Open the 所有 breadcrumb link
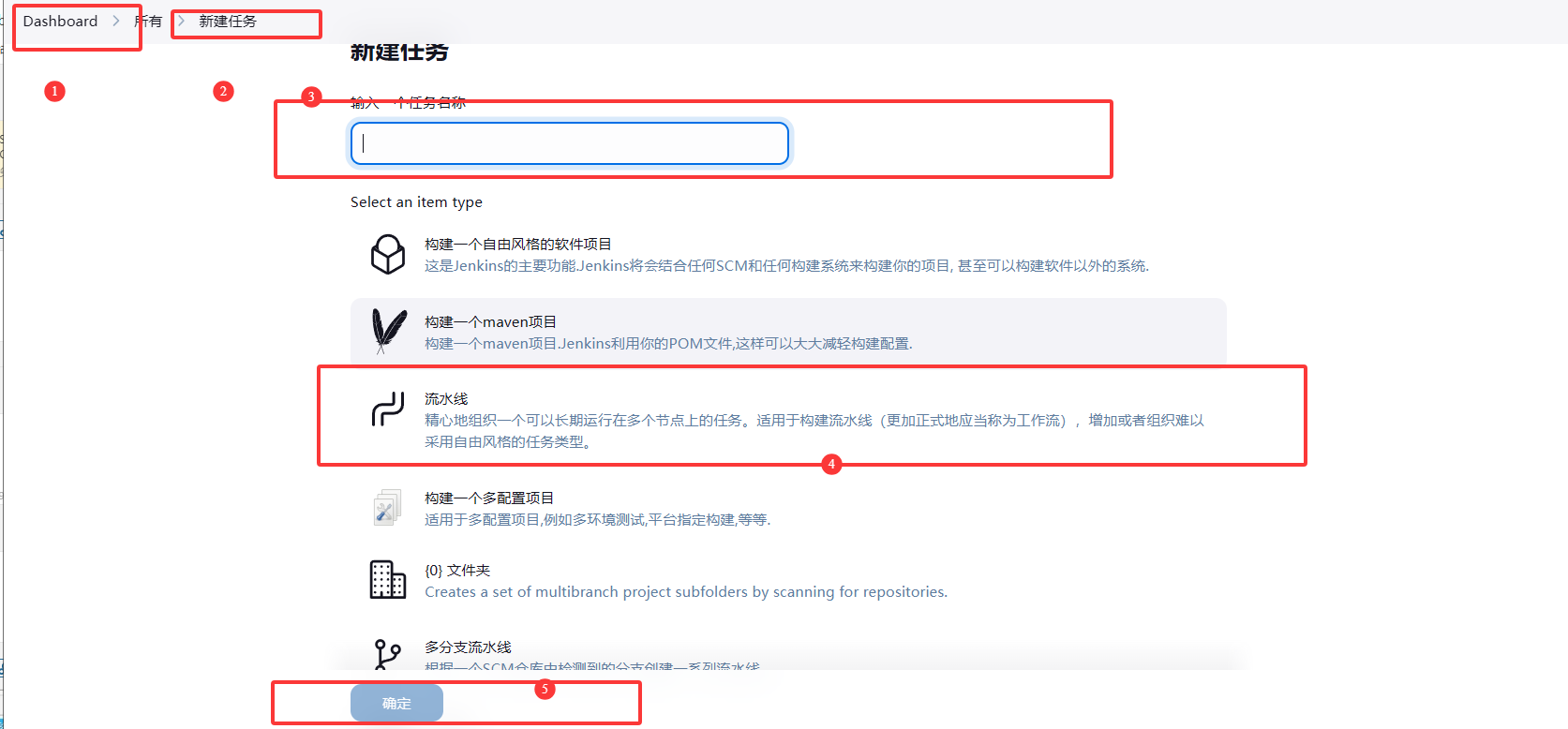The height and width of the screenshot is (729, 1568). pos(148,21)
